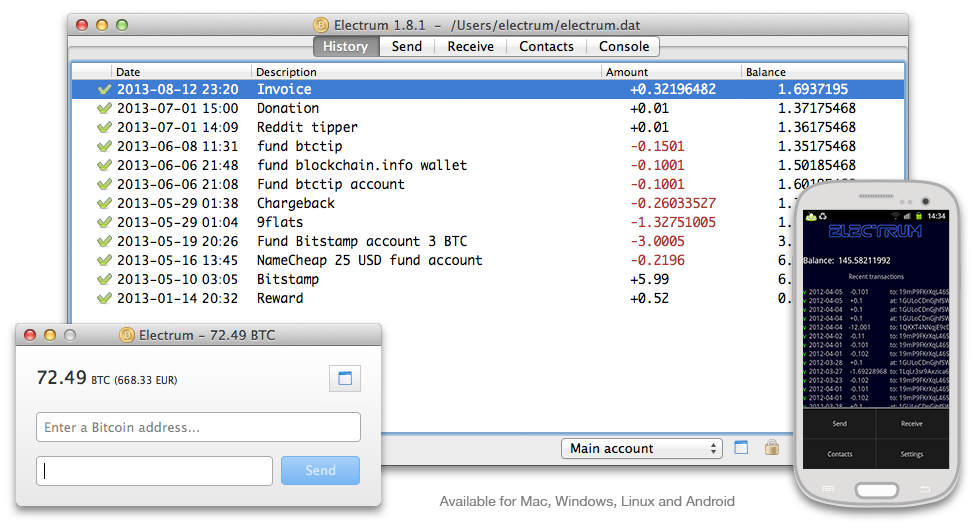The height and width of the screenshot is (530, 980).
Task: Select NameCheap 25 USD fund account row
Action: [x=434, y=260]
